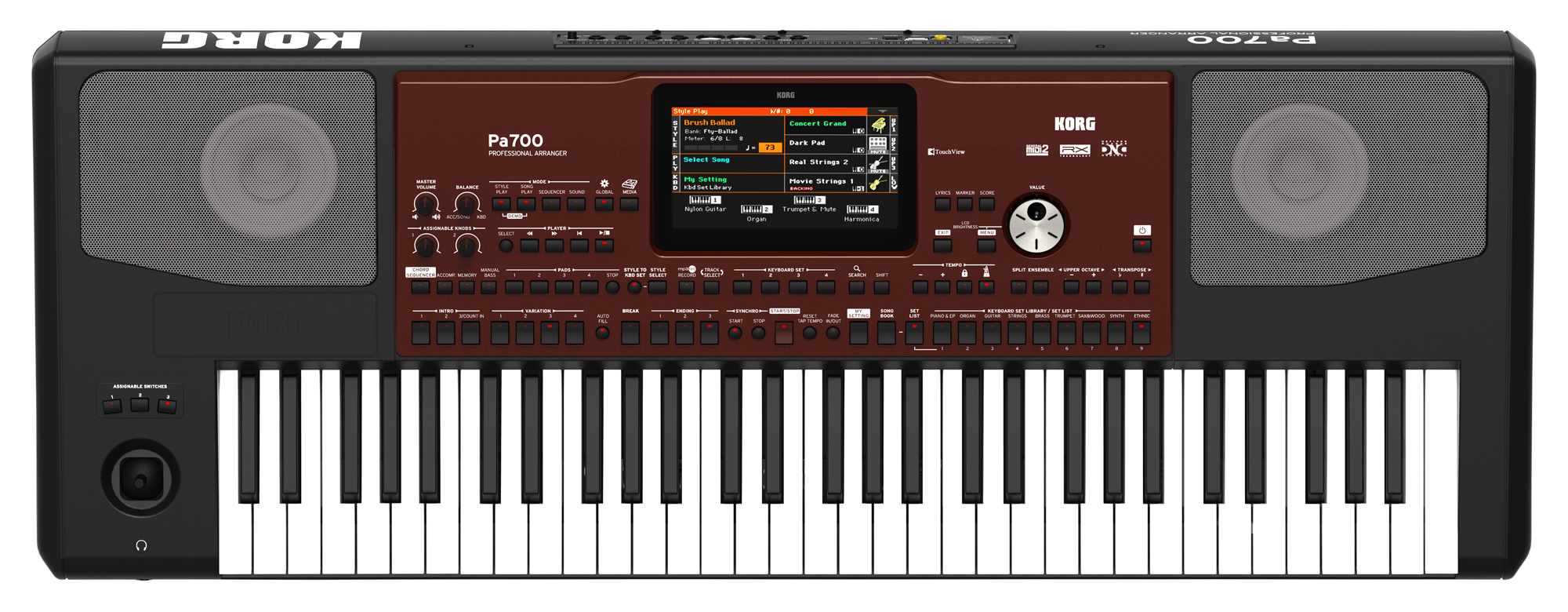This screenshot has width=1568, height=612.
Task: Toggle the Split button
Action: 1018,287
